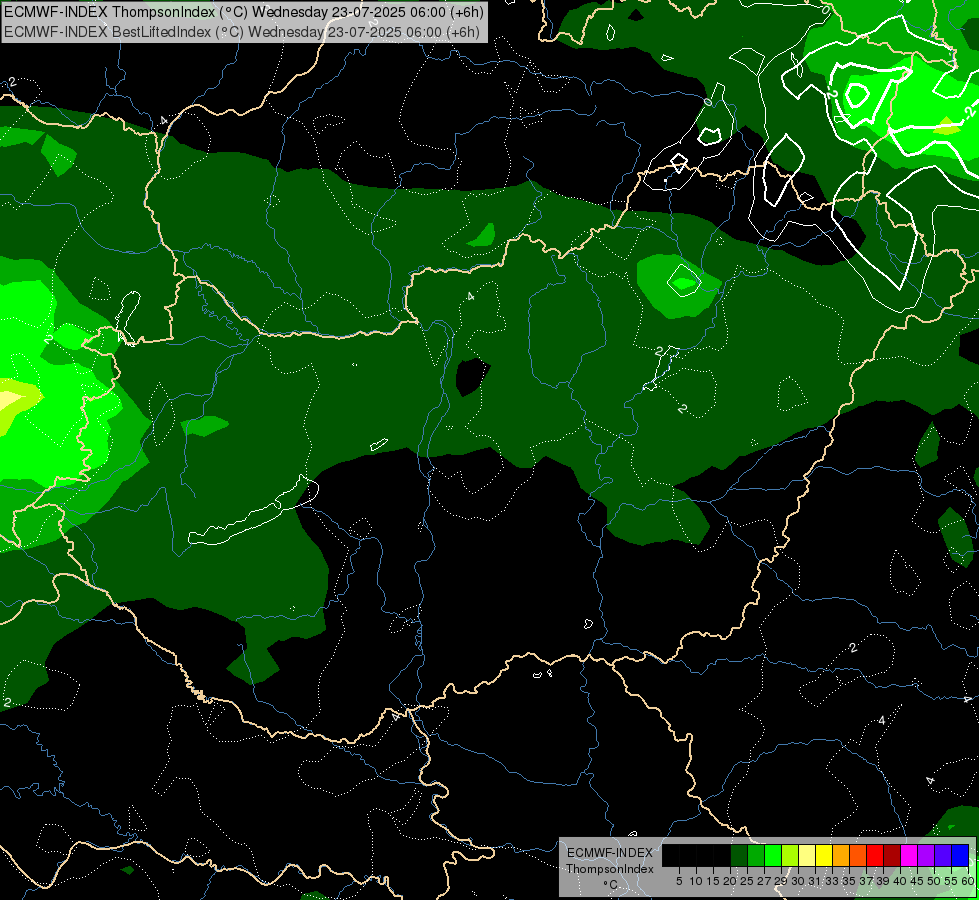Click the yellow-green 29-30 legend swatch
The height and width of the screenshot is (900, 979).
[790, 855]
